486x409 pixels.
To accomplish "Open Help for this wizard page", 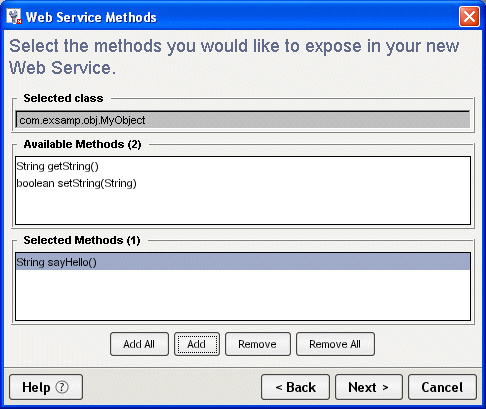I will pyautogui.click(x=46, y=387).
